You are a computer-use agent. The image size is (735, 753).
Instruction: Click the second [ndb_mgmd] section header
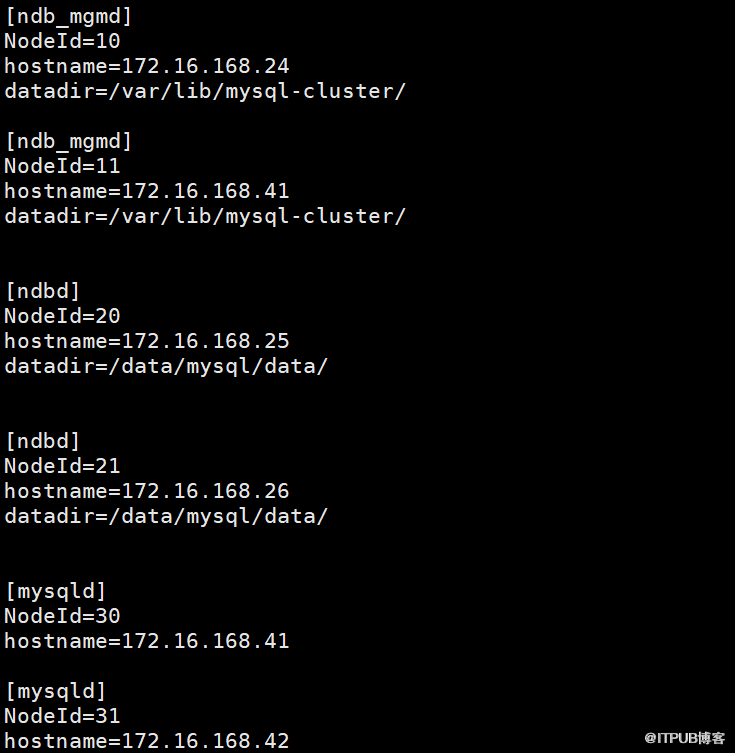[68, 141]
